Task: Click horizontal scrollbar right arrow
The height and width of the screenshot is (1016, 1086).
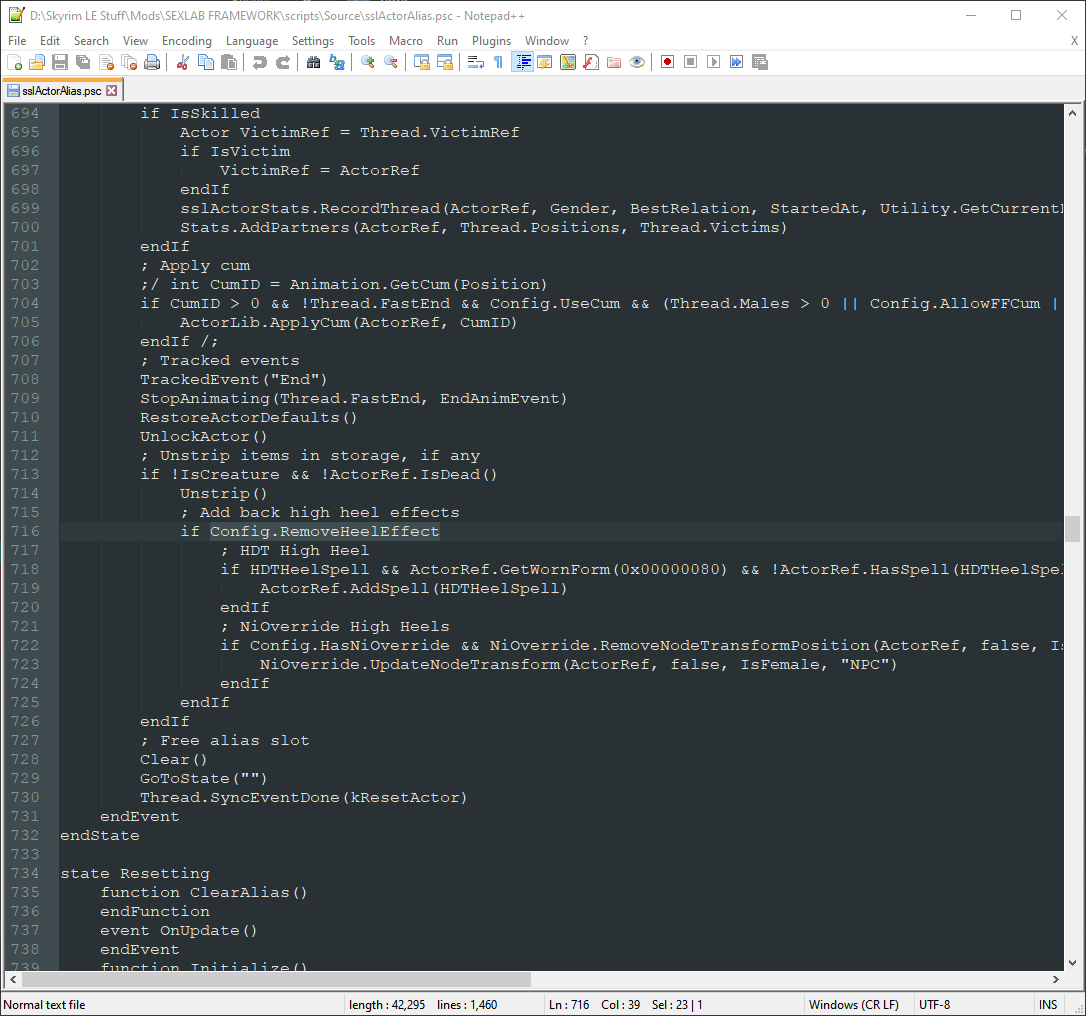Action: coord(1056,979)
